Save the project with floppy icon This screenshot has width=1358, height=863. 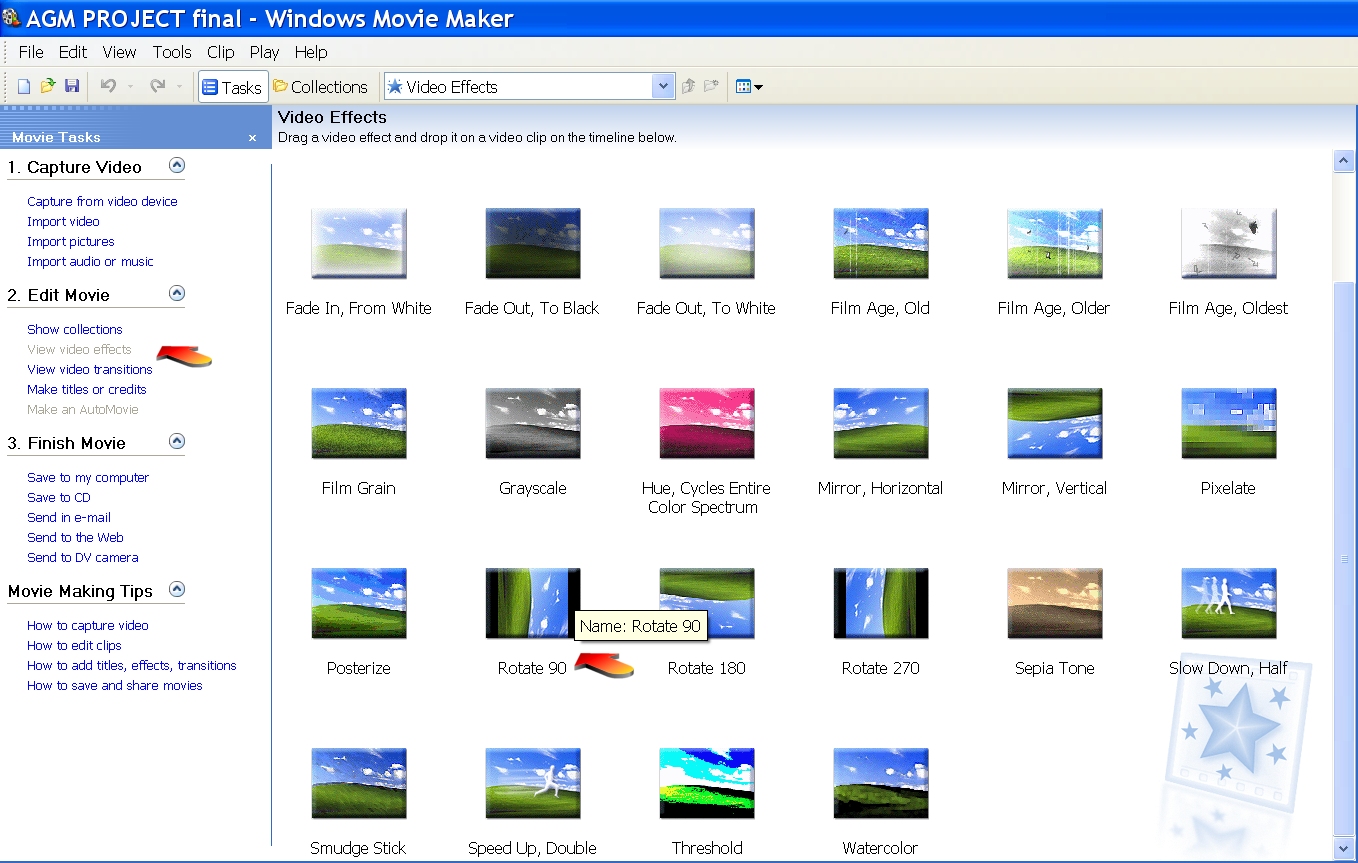coord(72,87)
